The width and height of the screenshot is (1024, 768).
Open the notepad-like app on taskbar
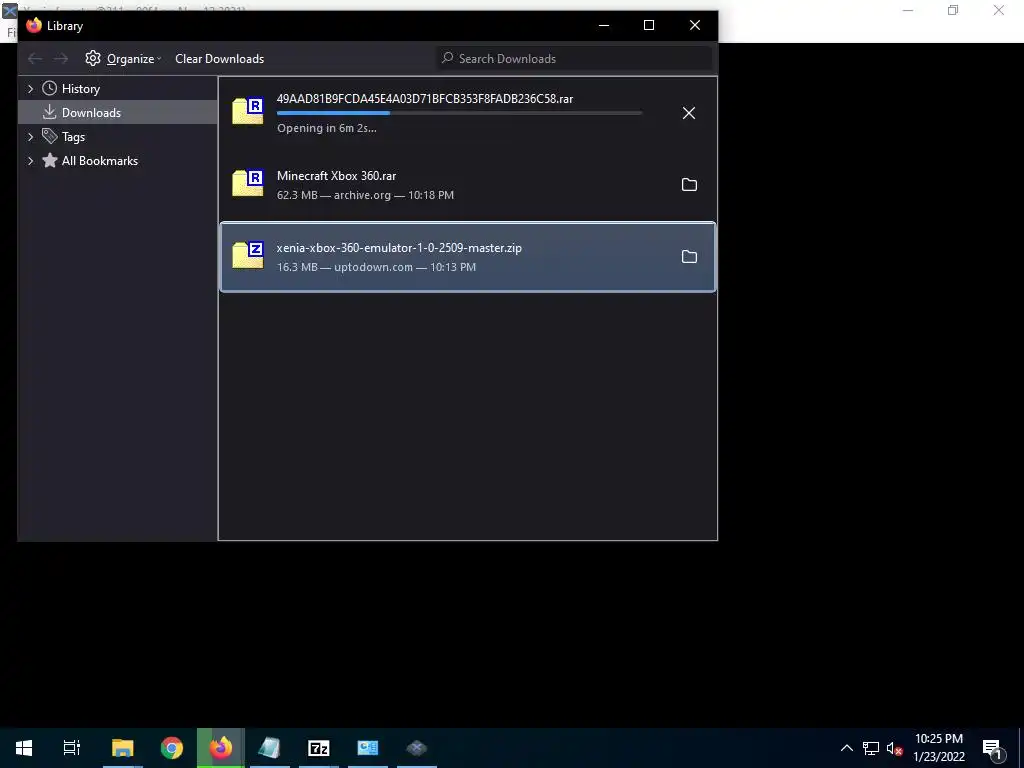(270, 748)
